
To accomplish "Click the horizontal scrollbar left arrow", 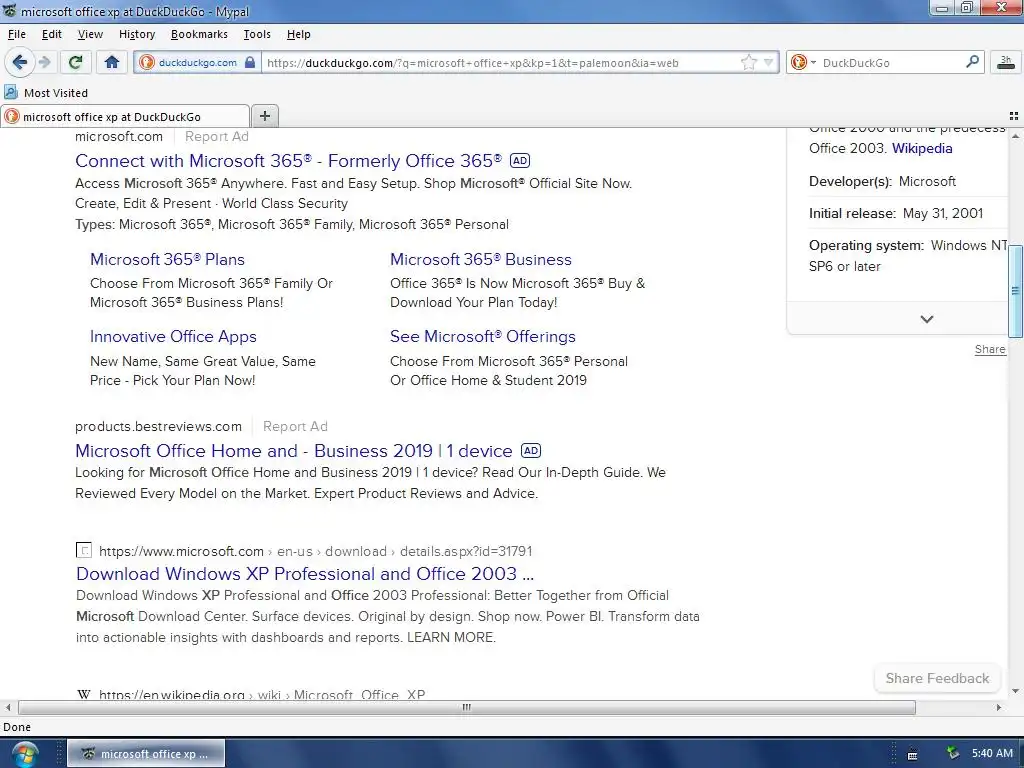I will (8, 707).
